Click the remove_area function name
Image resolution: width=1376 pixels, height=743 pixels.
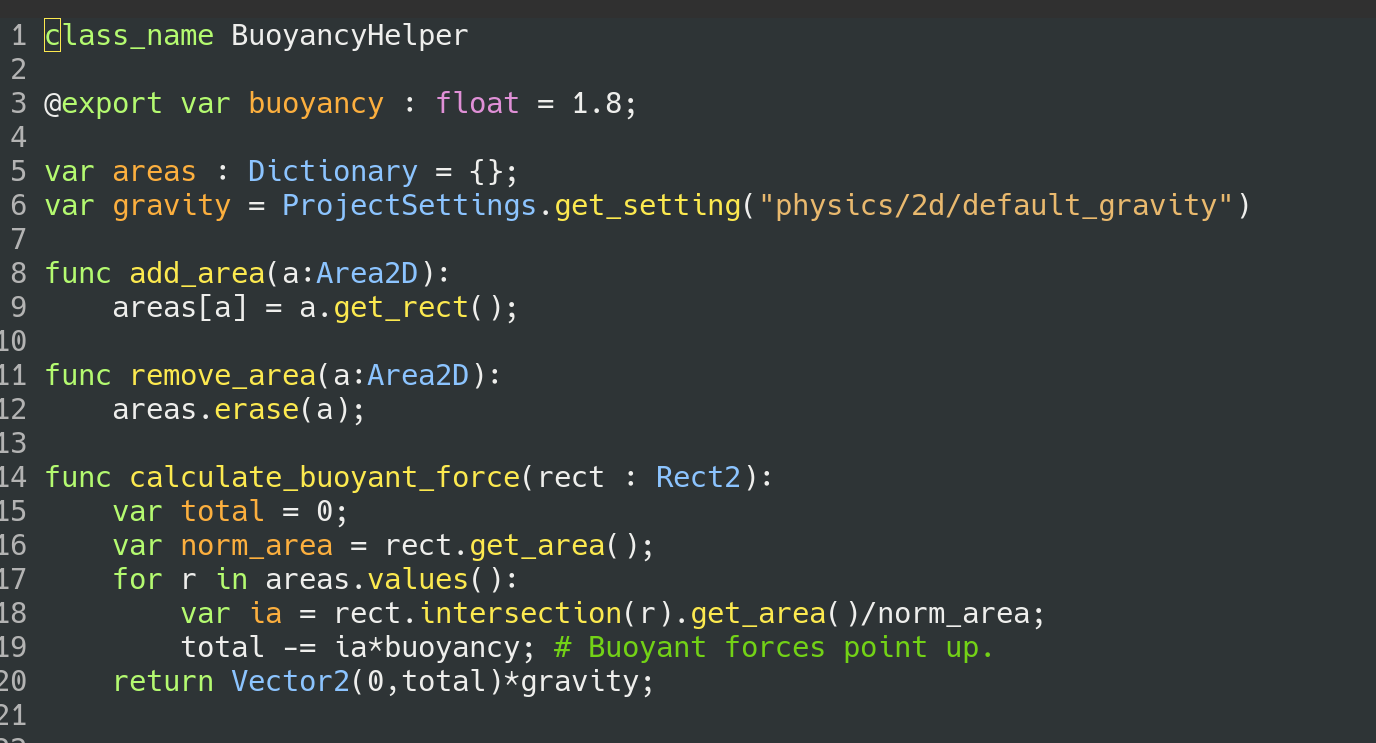tap(222, 376)
